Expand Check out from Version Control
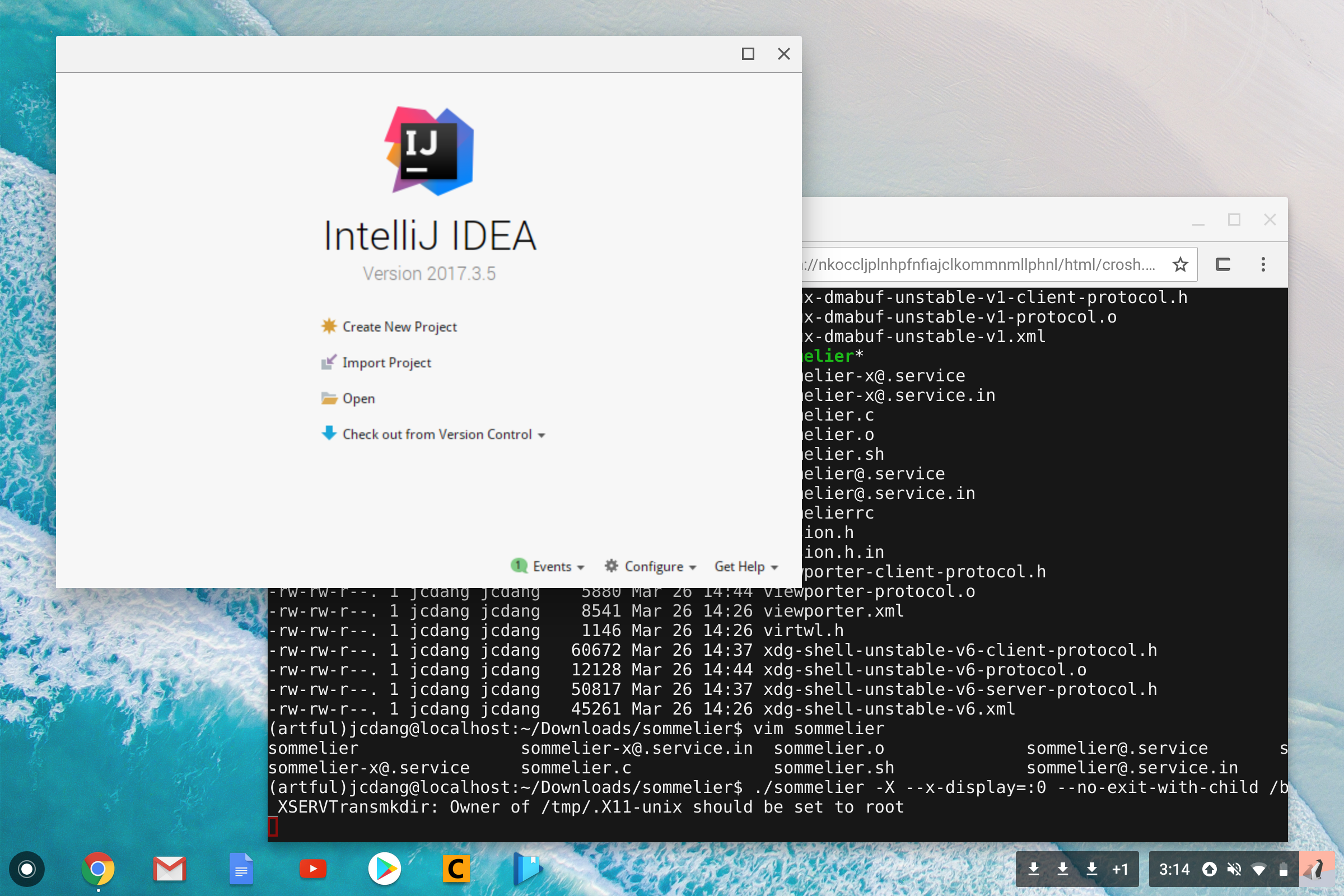This screenshot has height=896, width=1344. click(444, 435)
